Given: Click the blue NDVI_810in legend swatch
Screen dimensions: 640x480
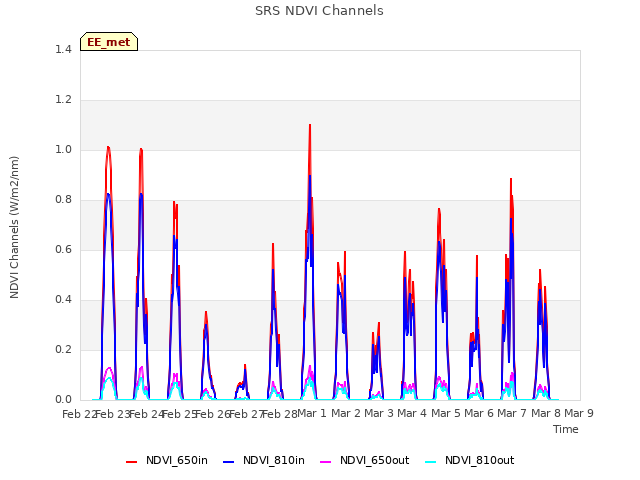Looking at the screenshot, I should pos(229,462).
